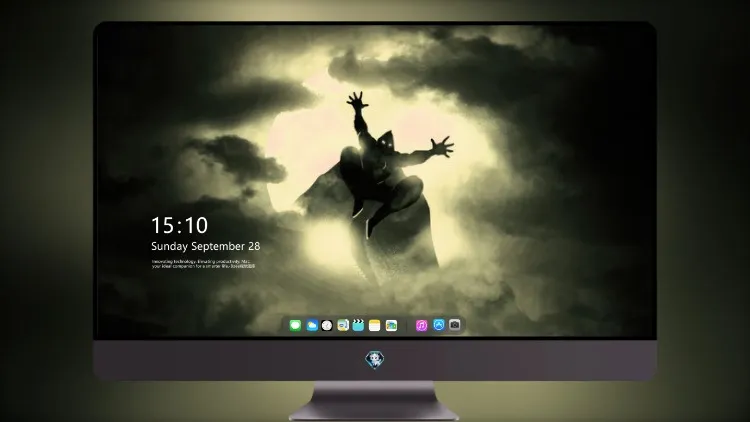This screenshot has width=750, height=422.
Task: Open the yellow Notes app in dock
Action: point(375,325)
